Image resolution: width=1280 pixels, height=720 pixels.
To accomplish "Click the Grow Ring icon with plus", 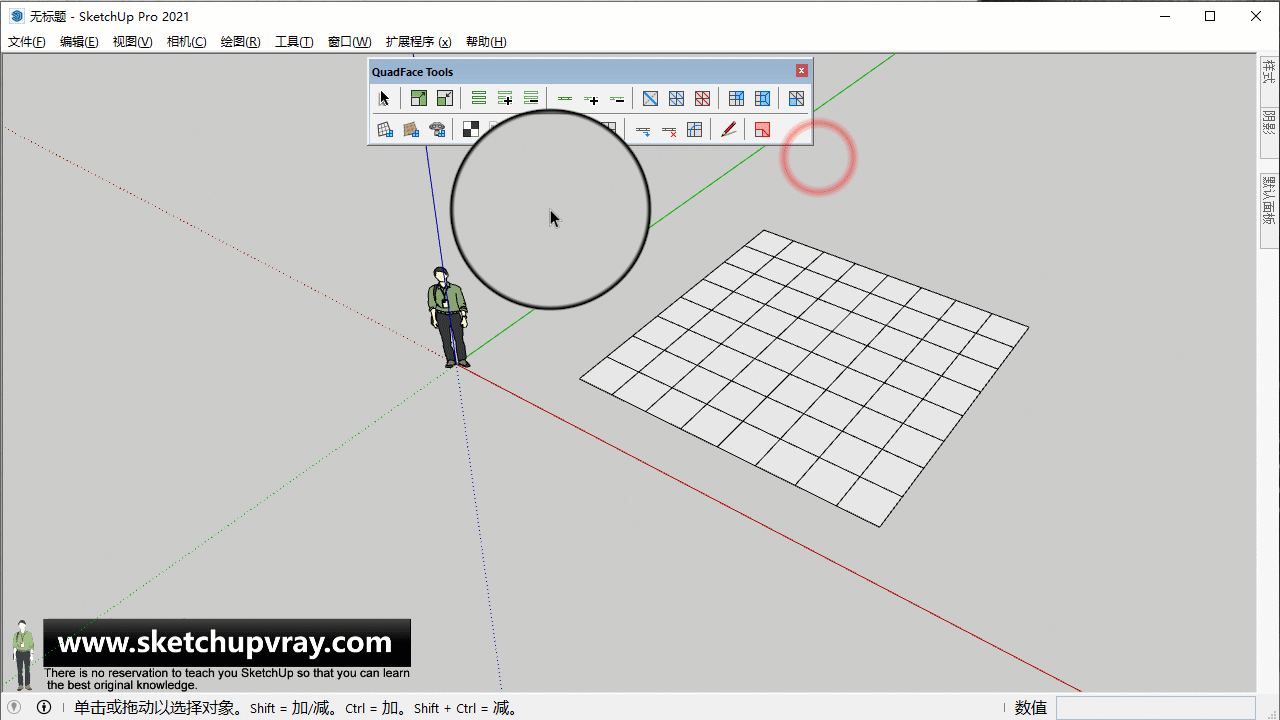I will [x=505, y=98].
